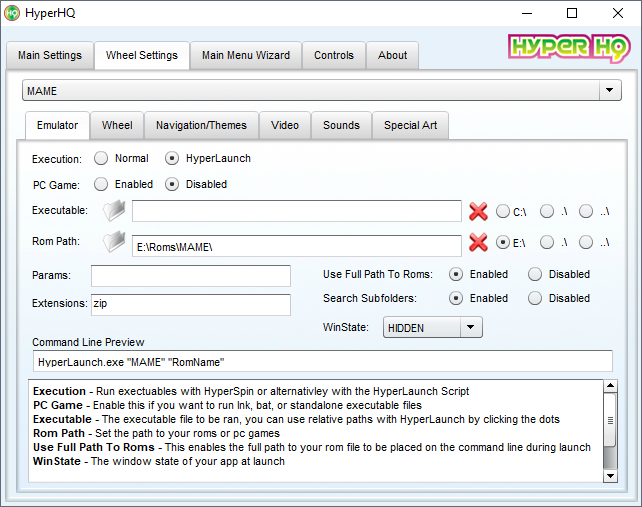Click the HyperHQ logo image
Viewport: 642px width, 507px height.
(x=567, y=49)
